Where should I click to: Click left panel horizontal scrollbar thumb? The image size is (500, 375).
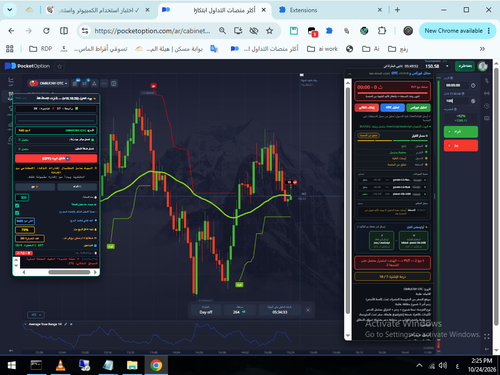(x=69, y=272)
